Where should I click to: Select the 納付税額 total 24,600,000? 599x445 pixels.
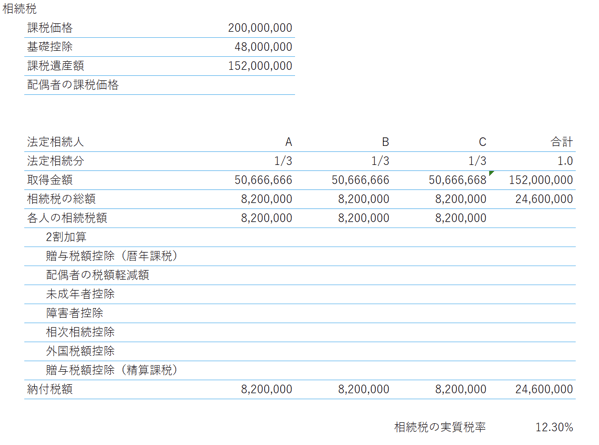(x=544, y=389)
